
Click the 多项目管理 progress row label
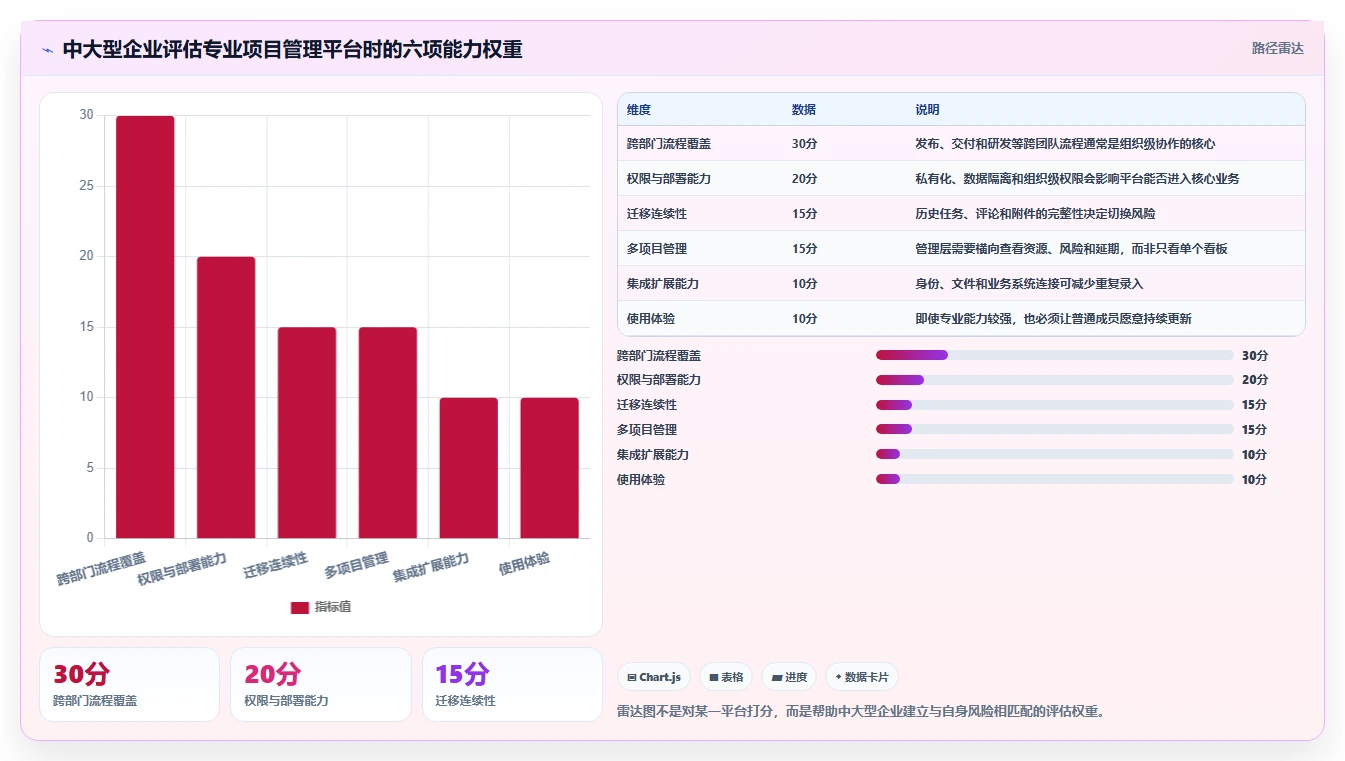647,430
